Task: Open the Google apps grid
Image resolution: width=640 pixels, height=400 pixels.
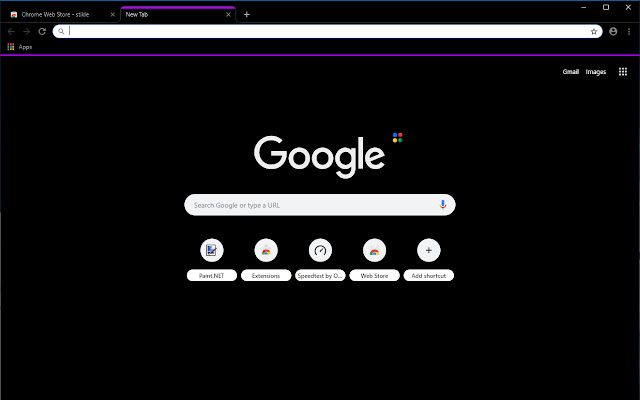Action: pyautogui.click(x=623, y=72)
